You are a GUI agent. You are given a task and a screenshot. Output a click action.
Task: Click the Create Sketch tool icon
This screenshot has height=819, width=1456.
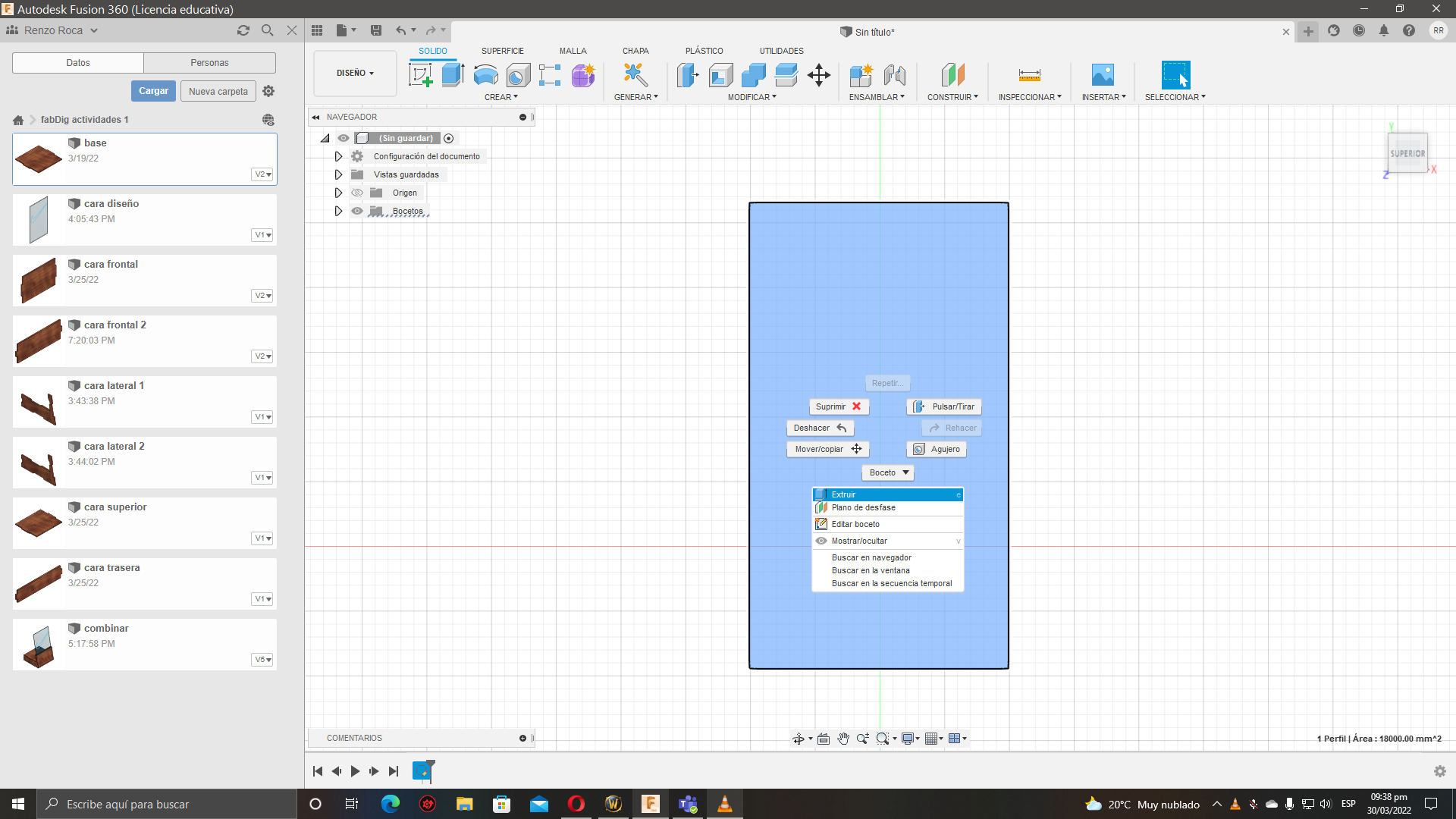420,75
